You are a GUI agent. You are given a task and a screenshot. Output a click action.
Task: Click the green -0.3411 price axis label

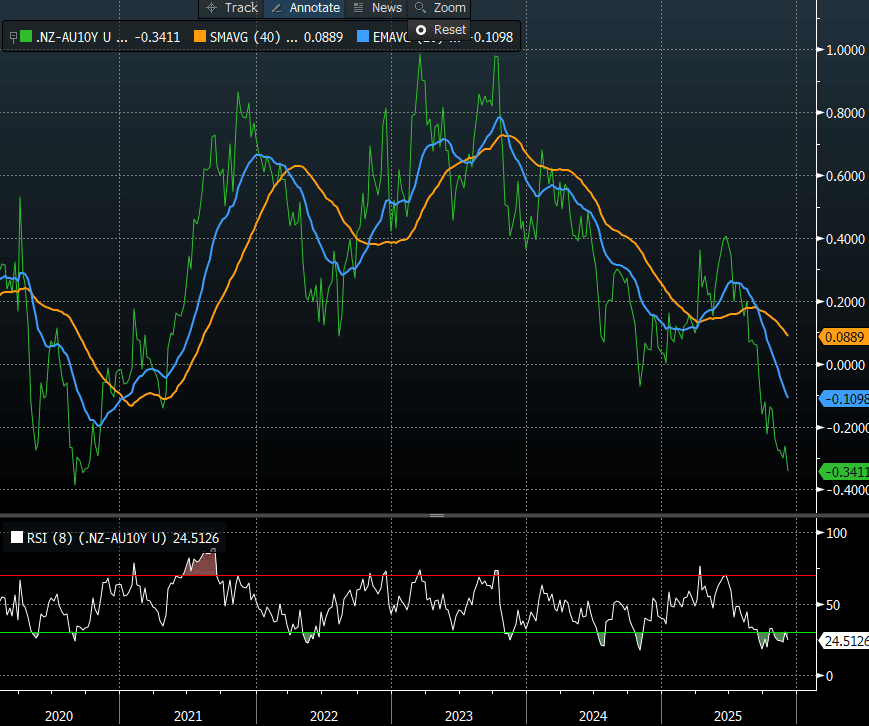pyautogui.click(x=845, y=471)
